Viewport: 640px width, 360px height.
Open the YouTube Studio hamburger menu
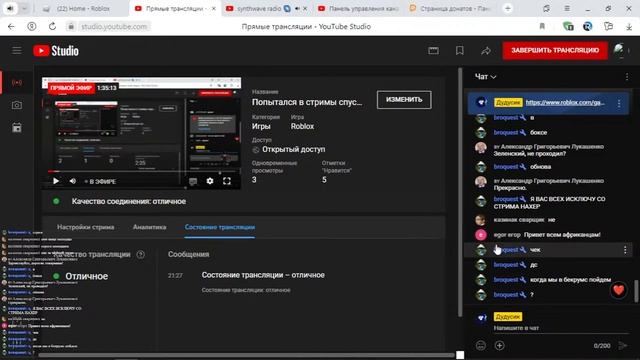pos(17,51)
